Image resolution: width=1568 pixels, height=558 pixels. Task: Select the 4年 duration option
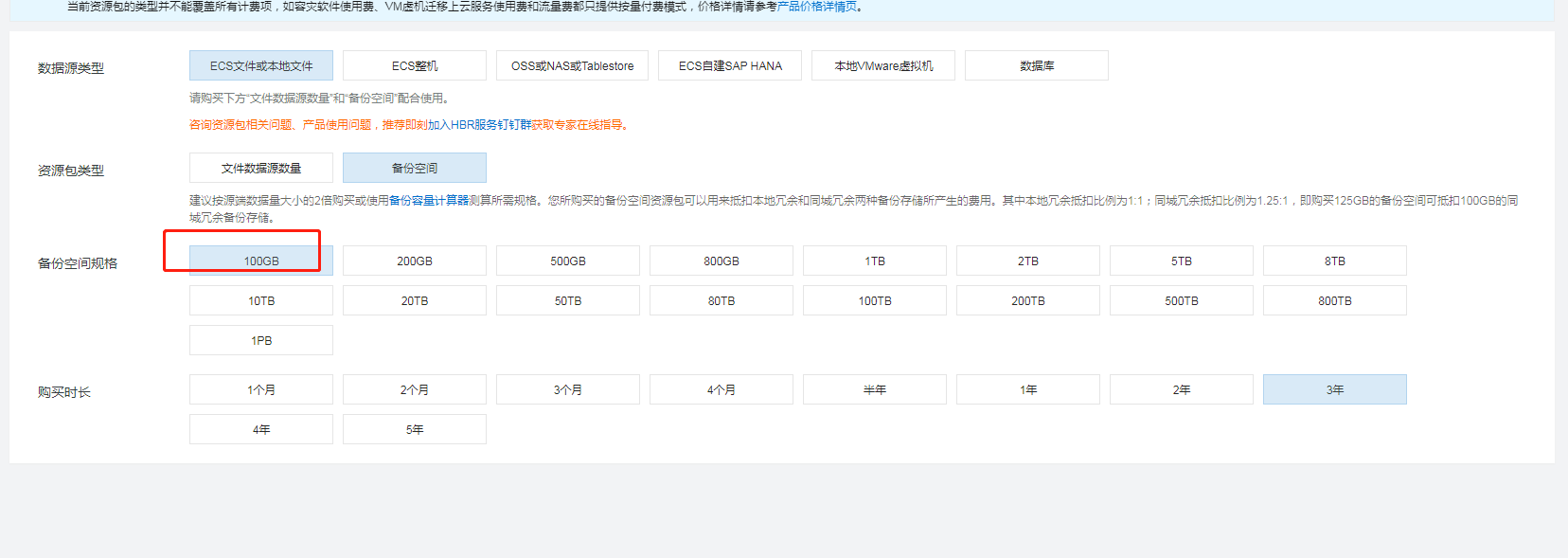261,429
